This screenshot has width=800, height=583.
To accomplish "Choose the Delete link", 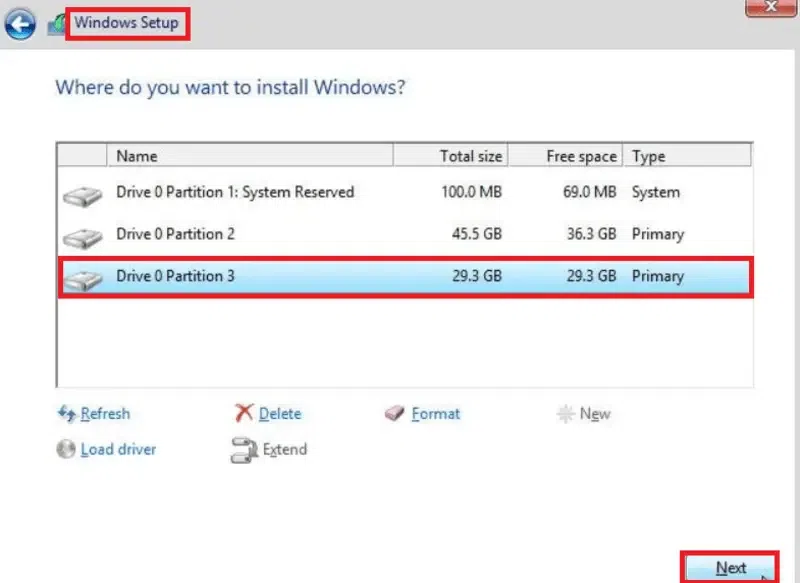I will pos(280,414).
